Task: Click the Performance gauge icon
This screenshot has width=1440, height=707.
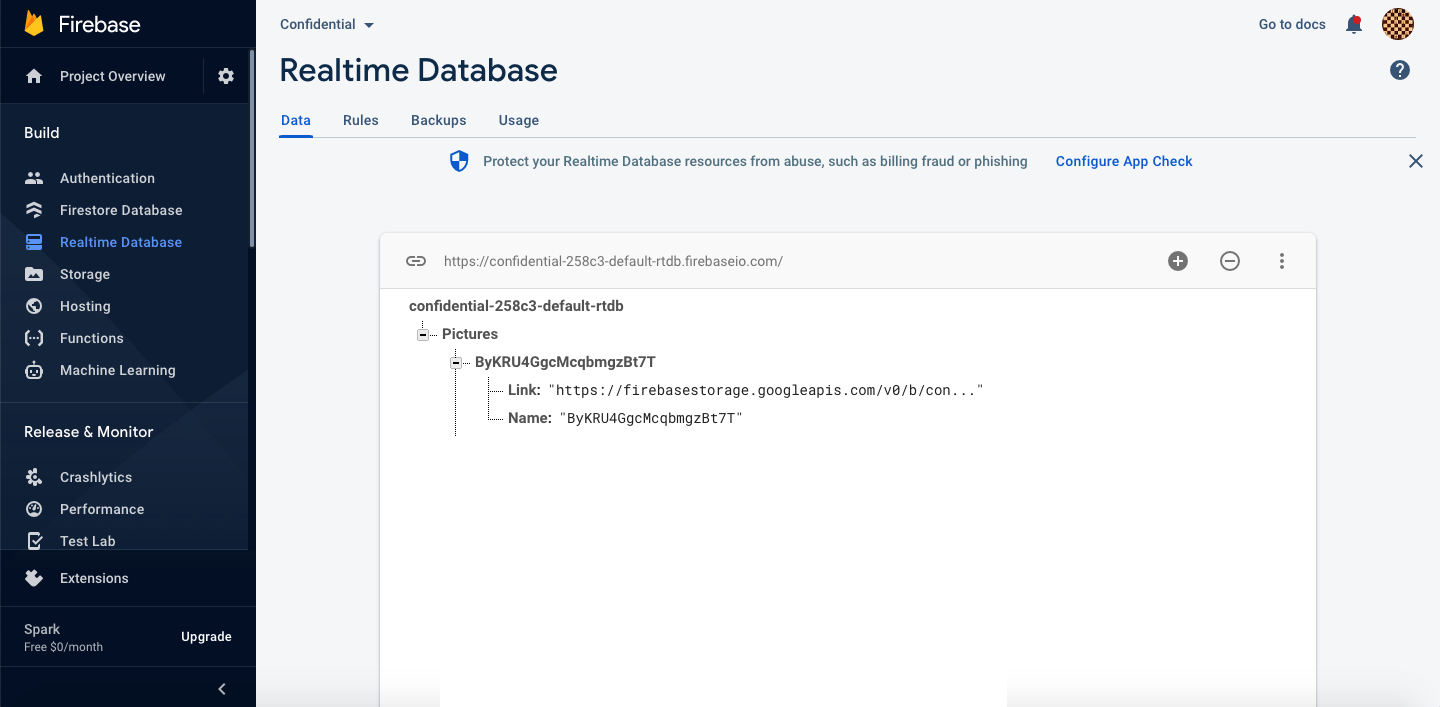Action: click(34, 509)
